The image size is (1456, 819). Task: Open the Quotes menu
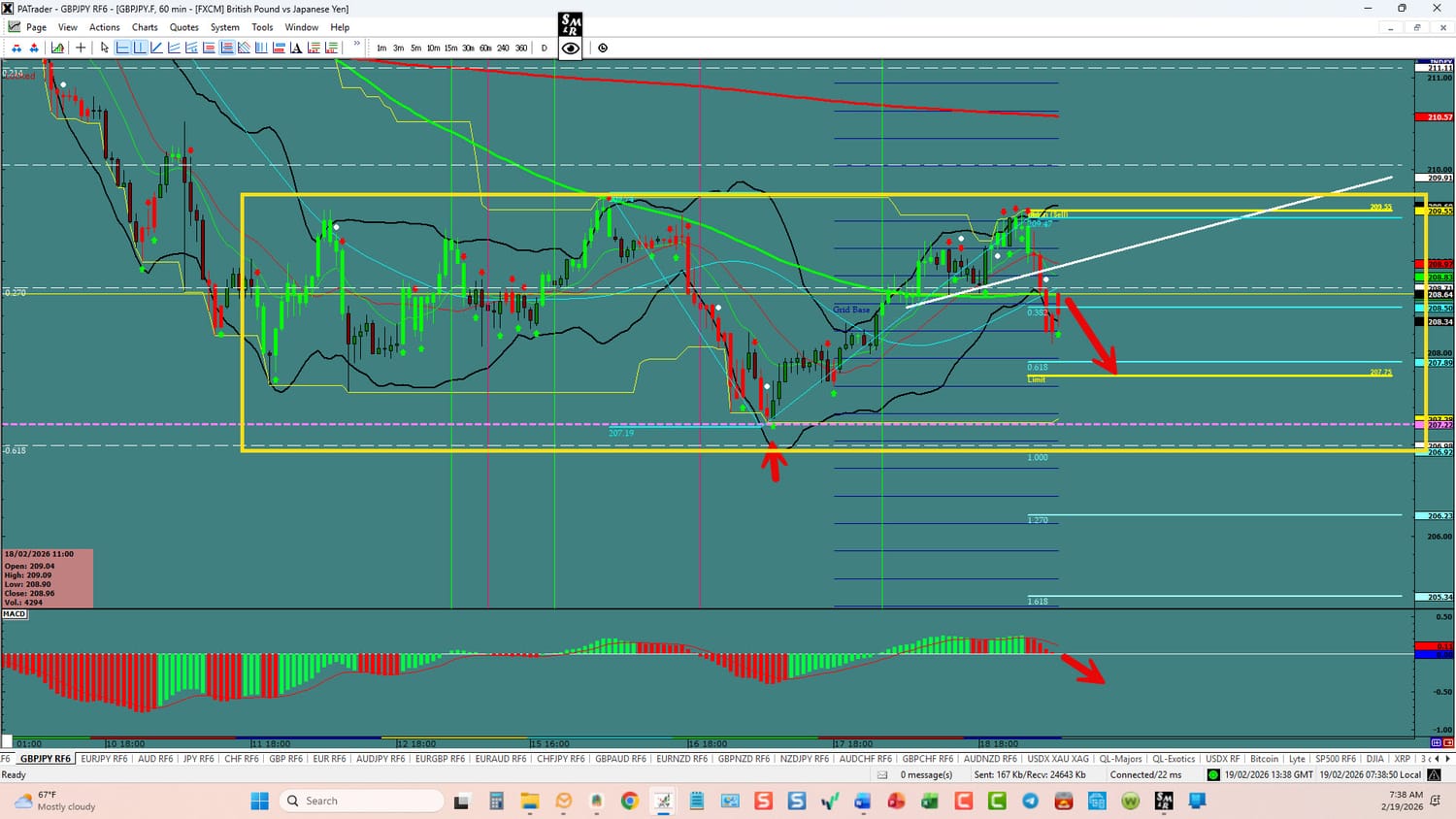[x=183, y=27]
